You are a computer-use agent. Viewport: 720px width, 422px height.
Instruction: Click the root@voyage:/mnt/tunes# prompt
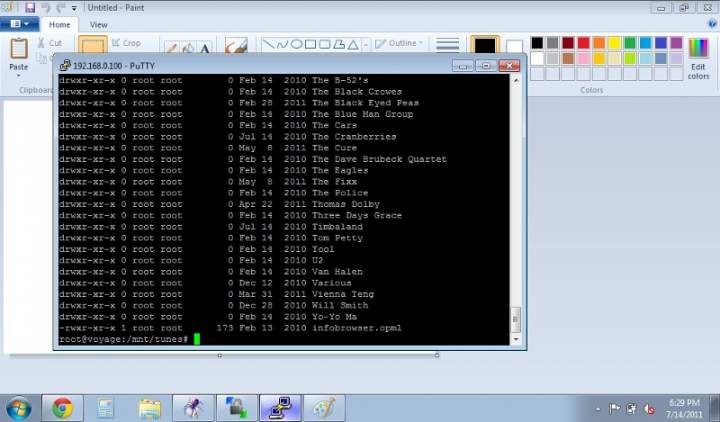click(x=124, y=339)
